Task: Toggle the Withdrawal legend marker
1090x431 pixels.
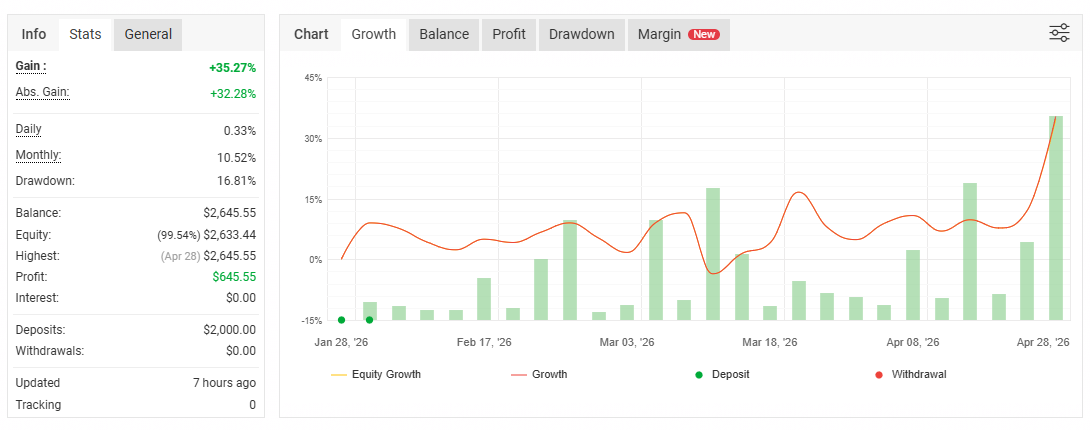Action: [x=910, y=375]
